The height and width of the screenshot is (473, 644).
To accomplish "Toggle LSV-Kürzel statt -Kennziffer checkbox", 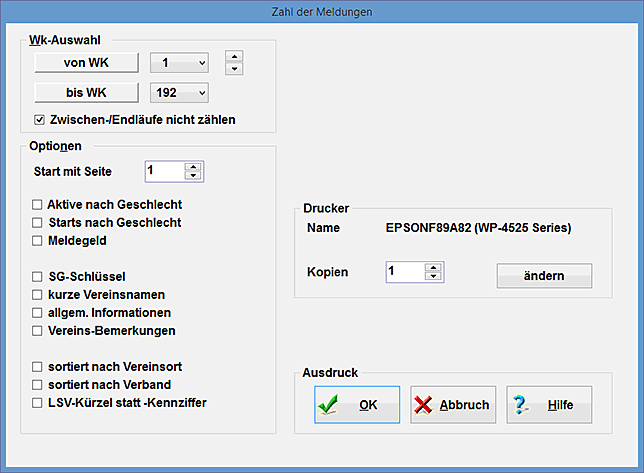I will click(37, 402).
